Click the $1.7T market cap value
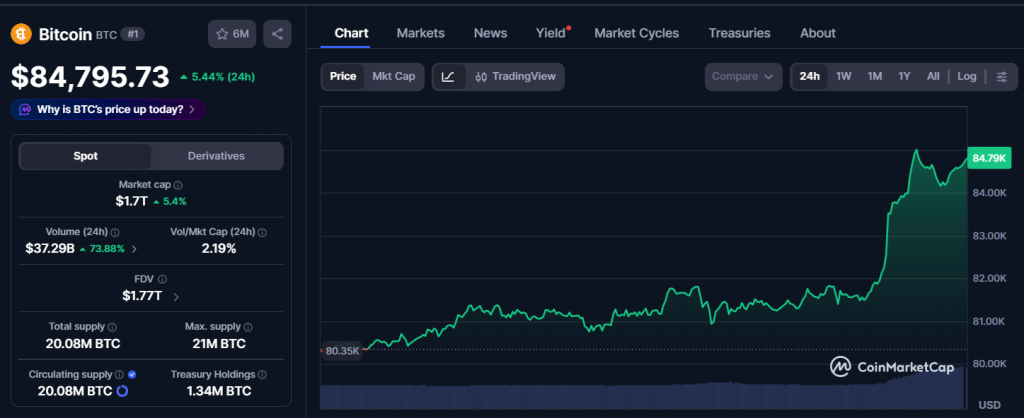 pyautogui.click(x=133, y=201)
